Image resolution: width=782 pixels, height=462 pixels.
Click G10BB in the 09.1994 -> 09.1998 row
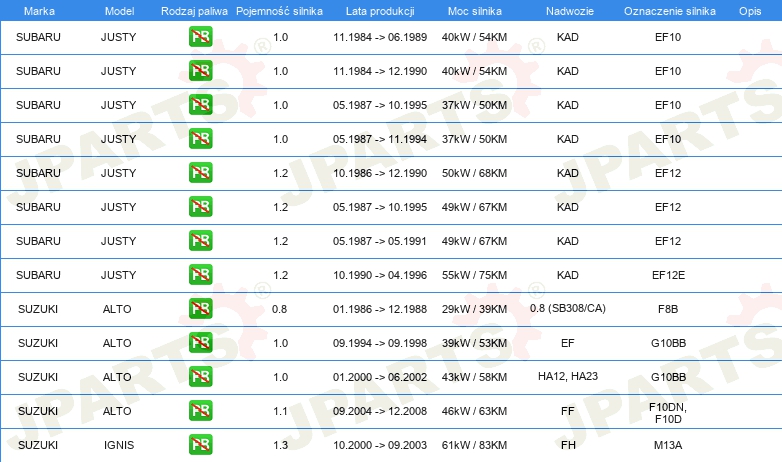pyautogui.click(x=668, y=343)
